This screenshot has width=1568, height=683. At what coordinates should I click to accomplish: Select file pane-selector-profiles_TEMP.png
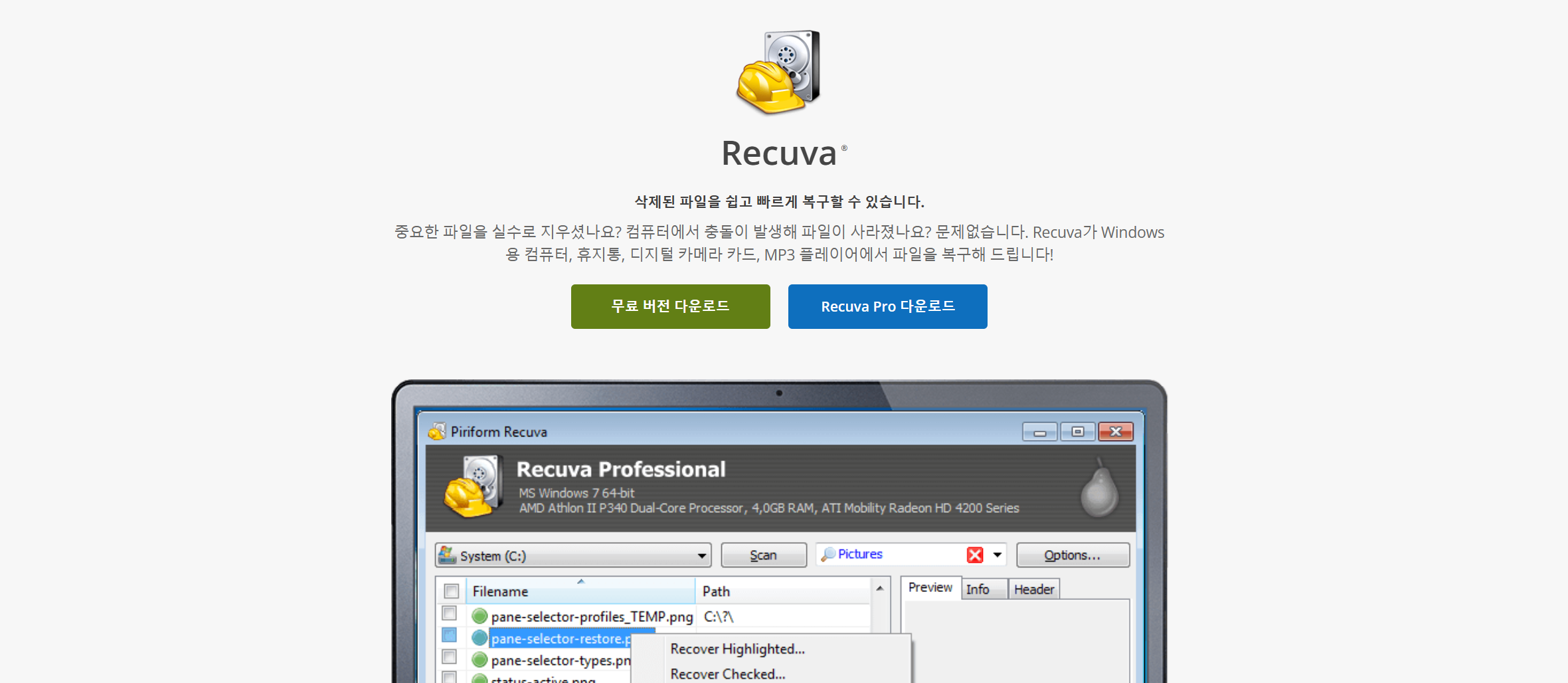click(x=592, y=617)
